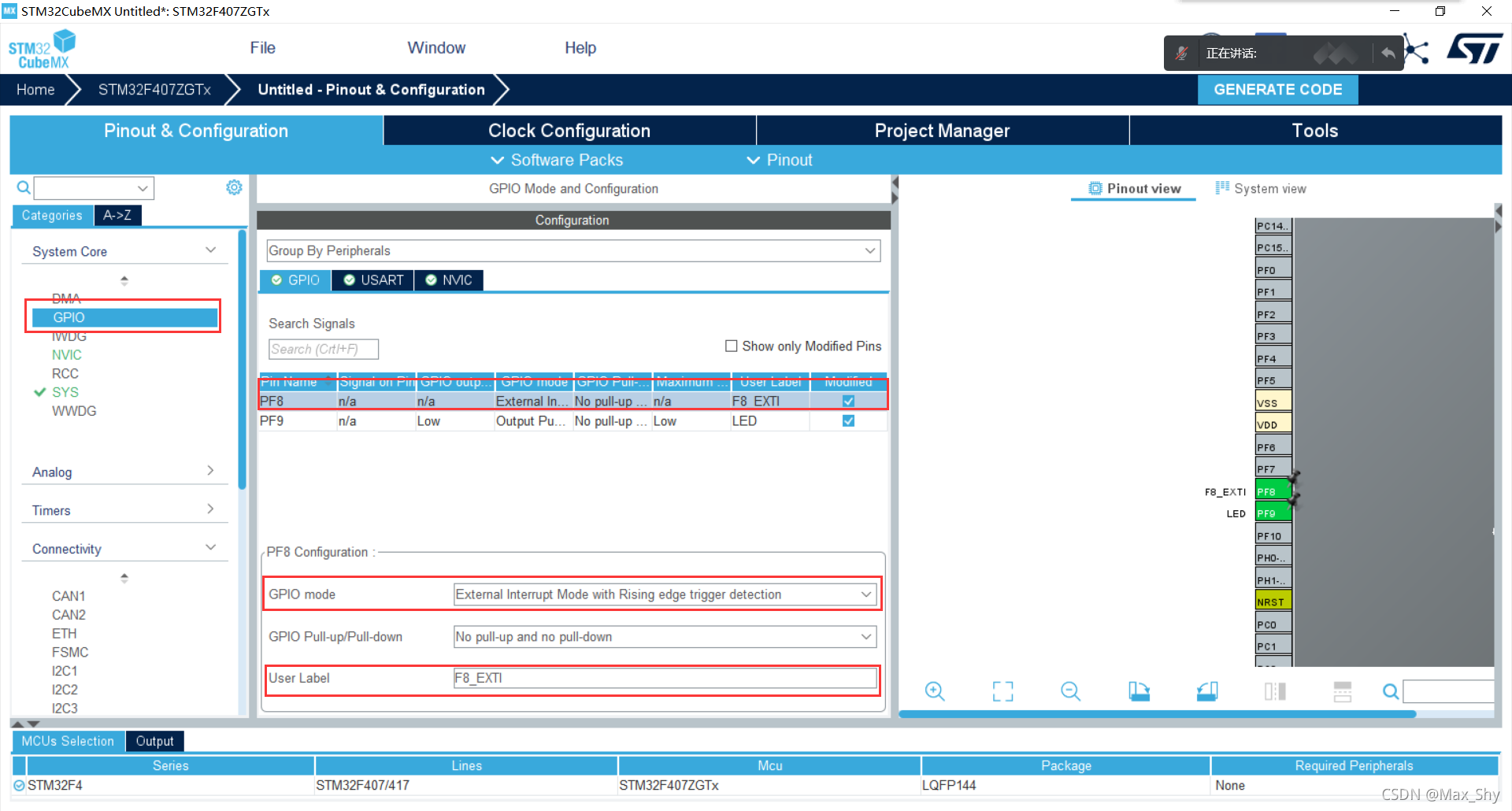
Task: Rotate the chip view clockwise
Action: tap(1139, 691)
